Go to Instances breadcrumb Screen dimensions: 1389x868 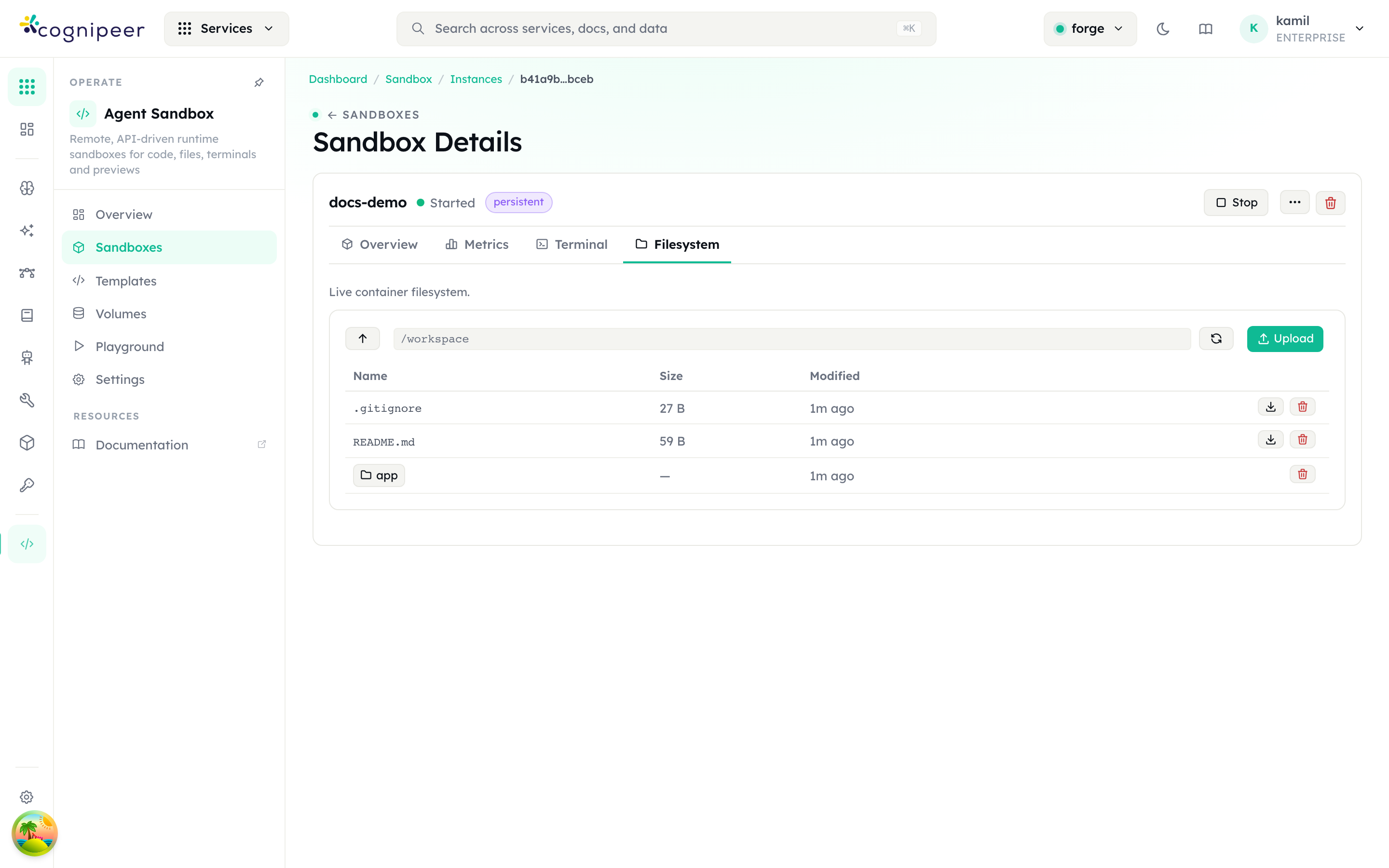(476, 79)
